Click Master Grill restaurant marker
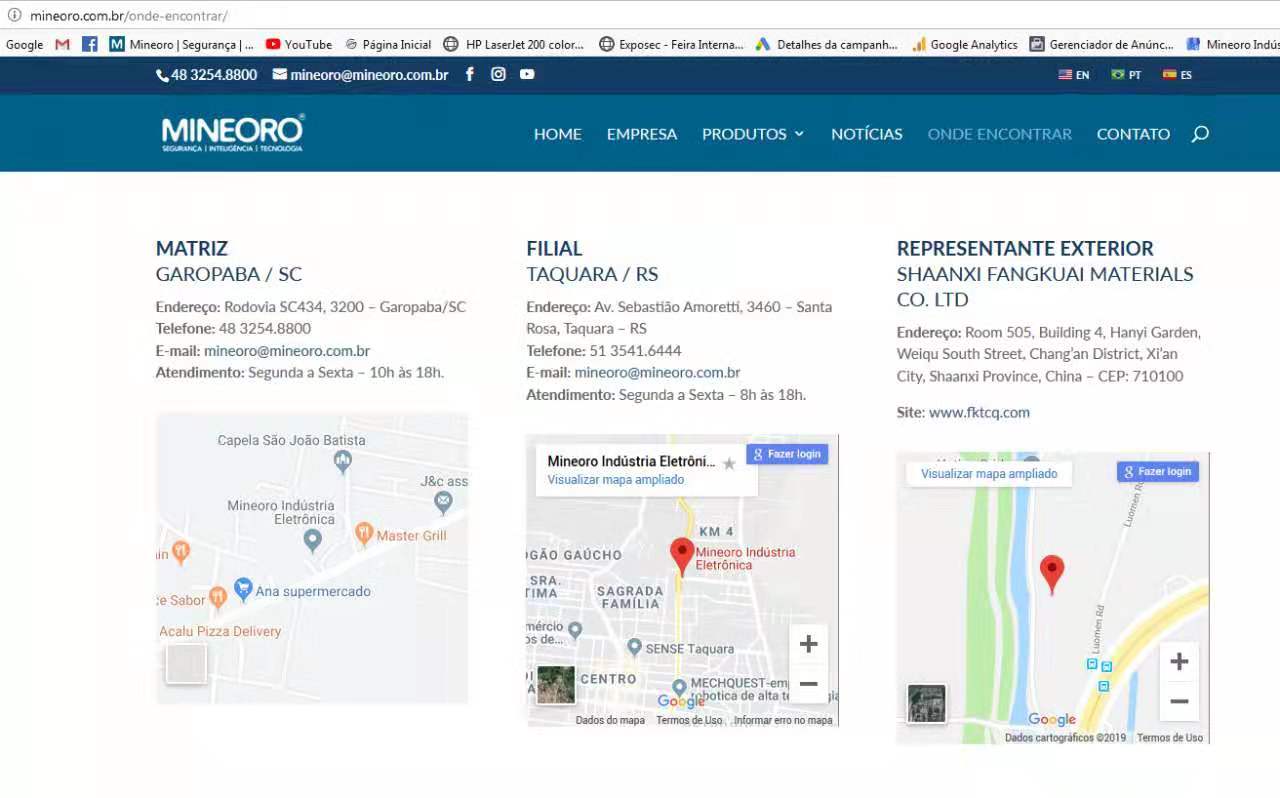Image resolution: width=1280 pixels, height=798 pixels. pyautogui.click(x=364, y=535)
